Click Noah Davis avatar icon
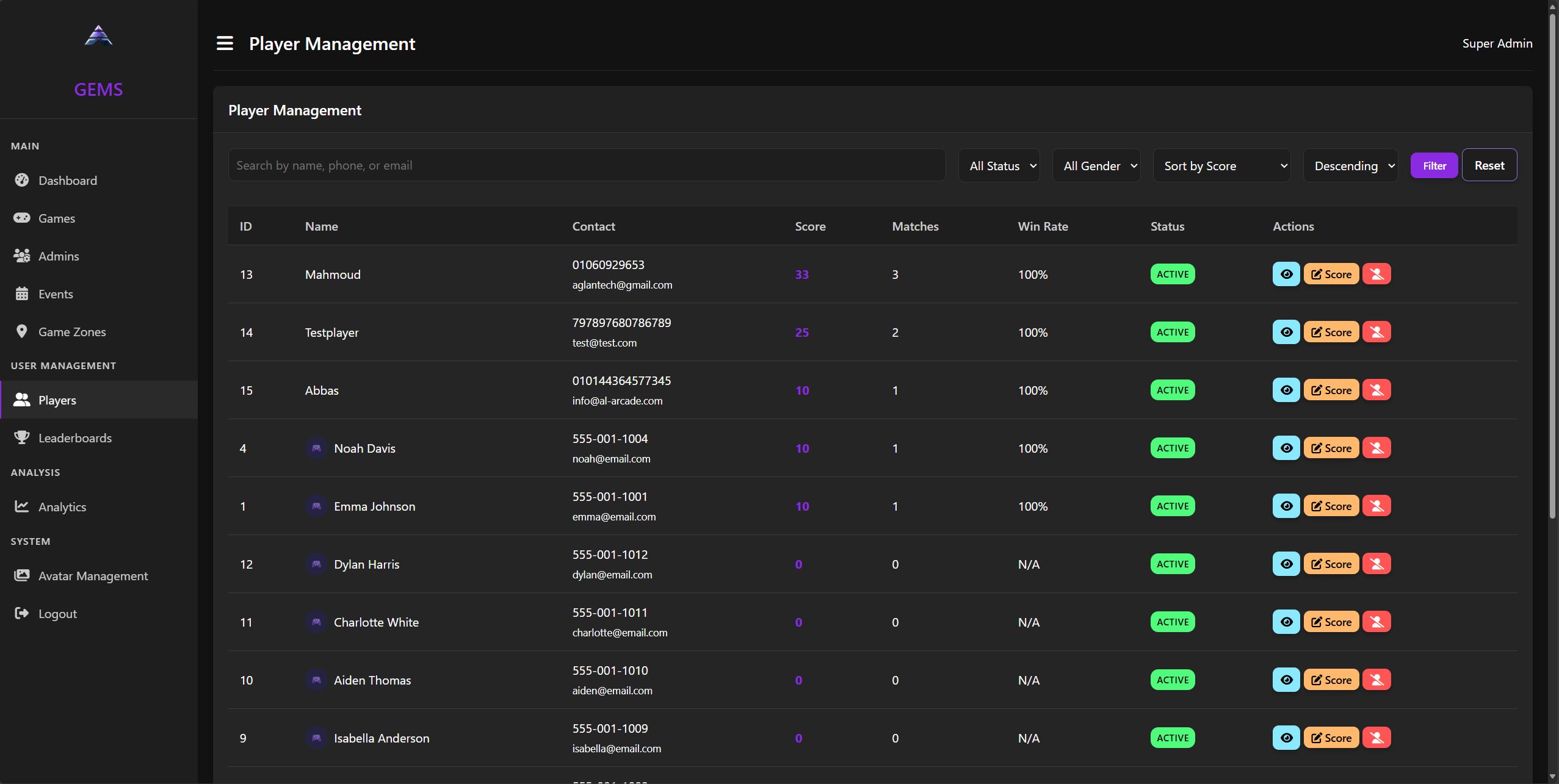 [x=316, y=448]
